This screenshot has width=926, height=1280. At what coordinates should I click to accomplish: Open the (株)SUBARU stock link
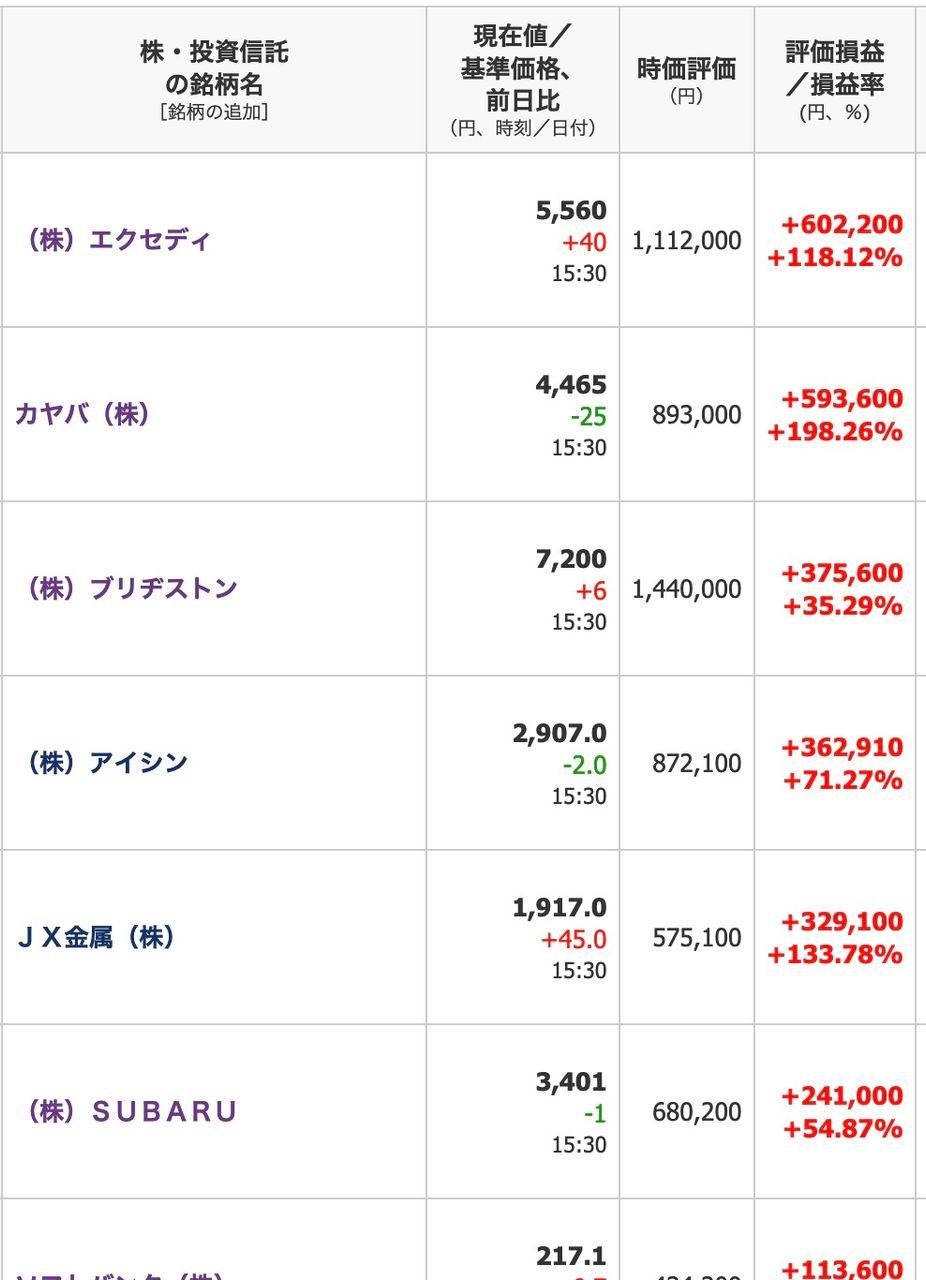[x=131, y=1112]
